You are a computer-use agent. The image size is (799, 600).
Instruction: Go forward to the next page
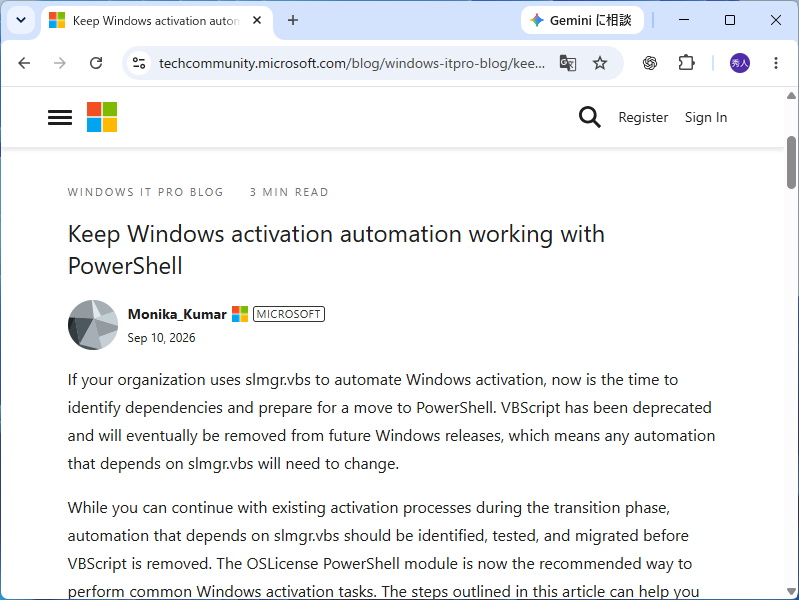coord(60,63)
